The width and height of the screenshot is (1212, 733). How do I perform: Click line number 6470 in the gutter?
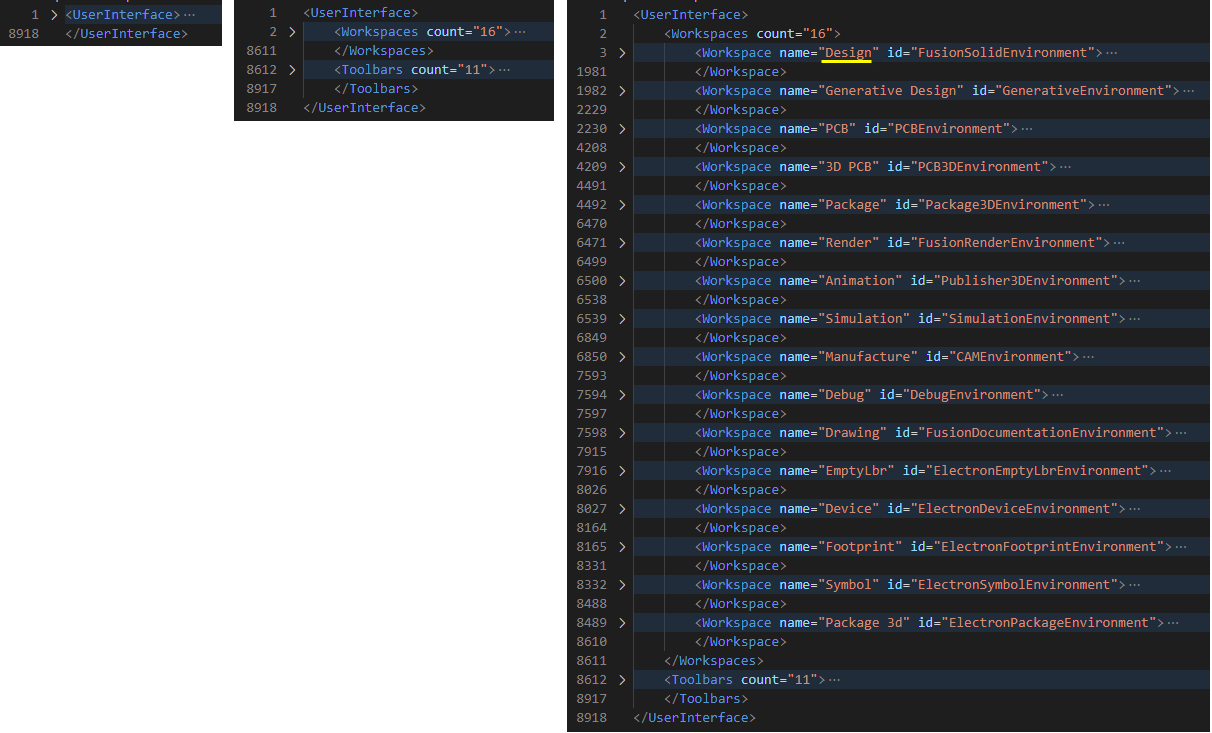click(592, 224)
